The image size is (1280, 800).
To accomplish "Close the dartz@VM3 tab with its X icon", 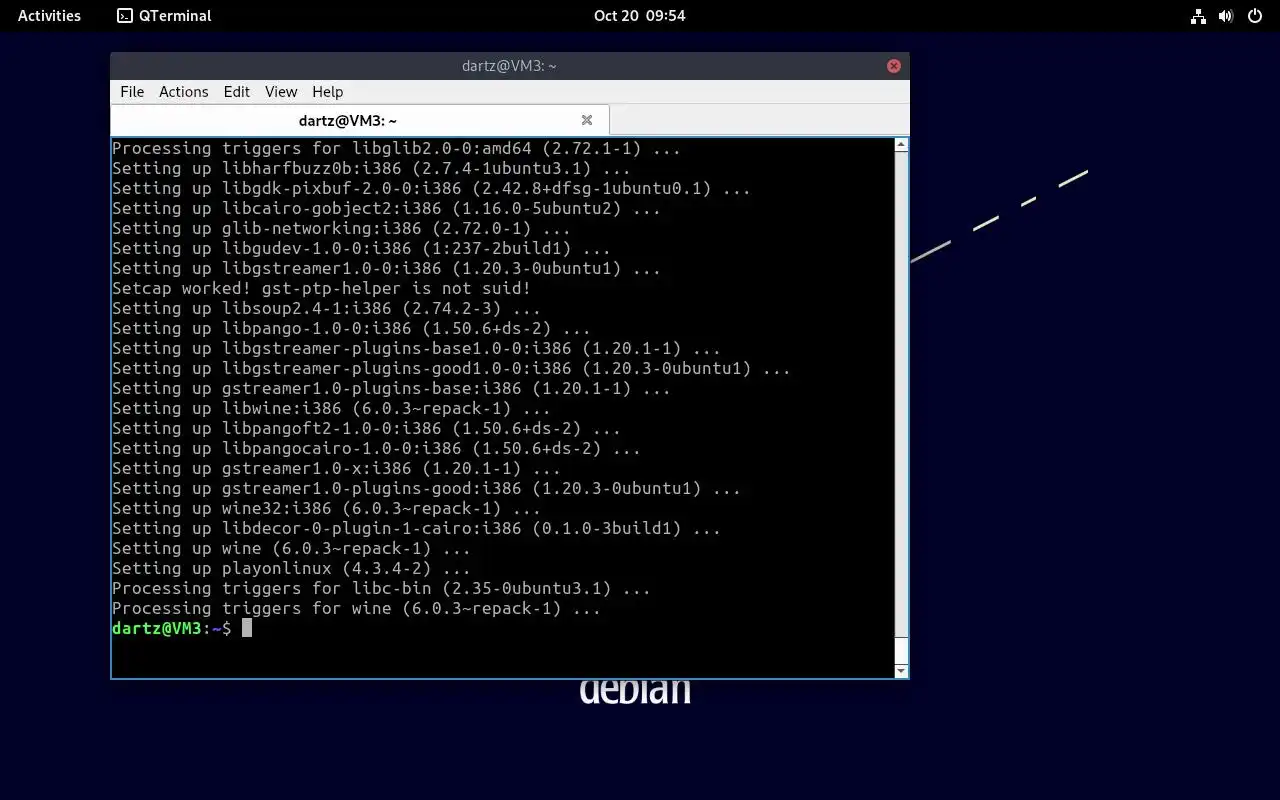I will click(587, 120).
